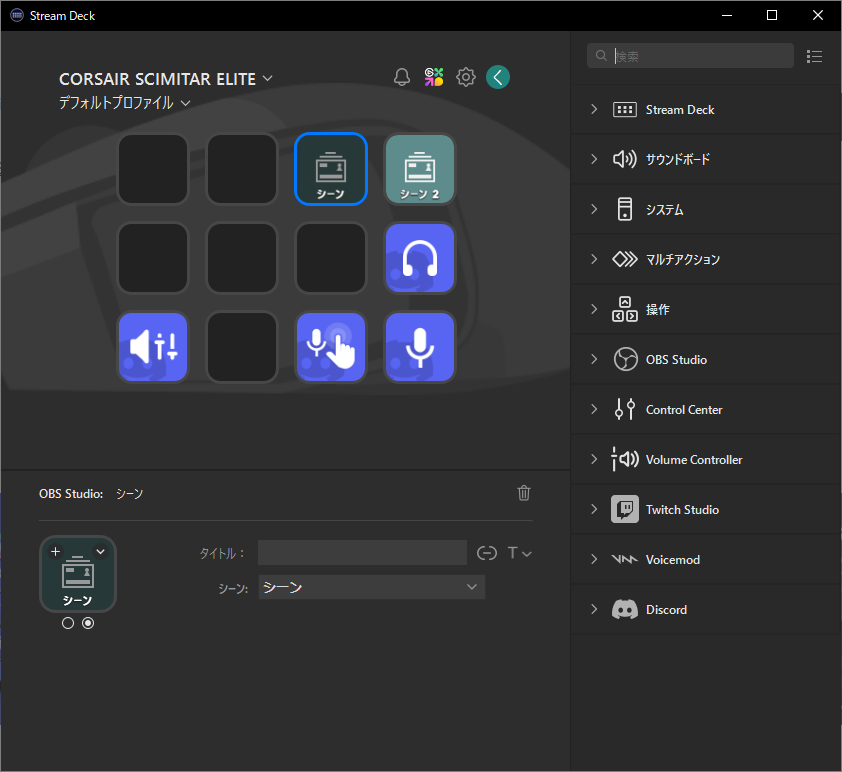Select the first state radio button
This screenshot has width=842, height=772.
click(68, 623)
